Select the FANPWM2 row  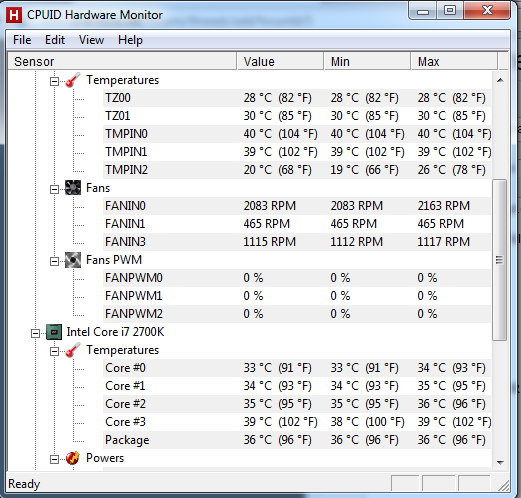(297, 314)
